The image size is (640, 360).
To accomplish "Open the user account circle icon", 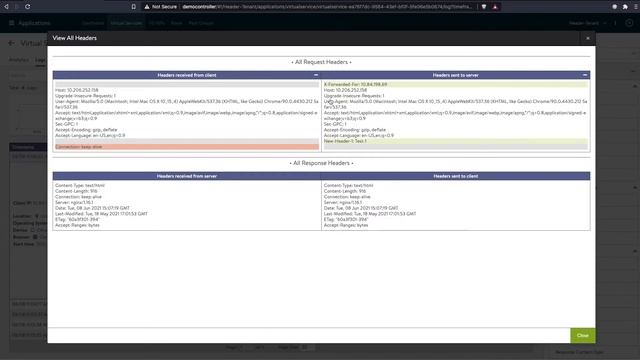I will point(629,23).
